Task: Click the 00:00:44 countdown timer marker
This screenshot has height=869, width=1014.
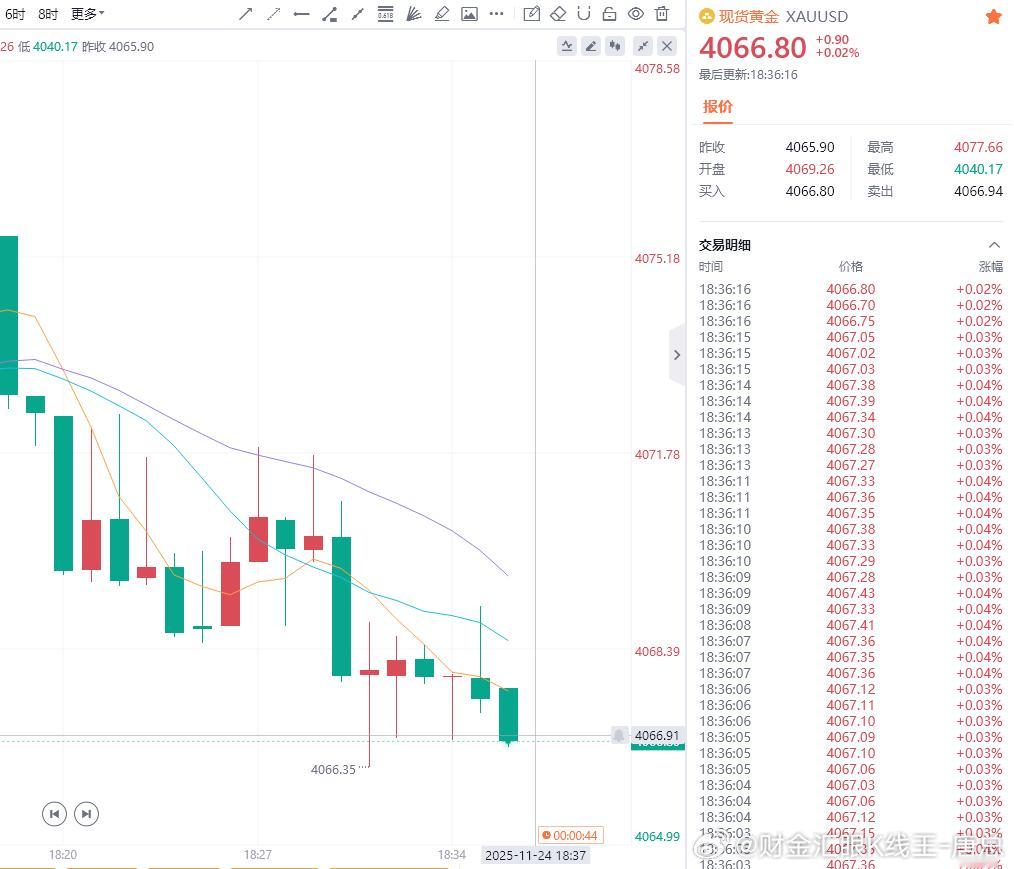Action: [570, 834]
